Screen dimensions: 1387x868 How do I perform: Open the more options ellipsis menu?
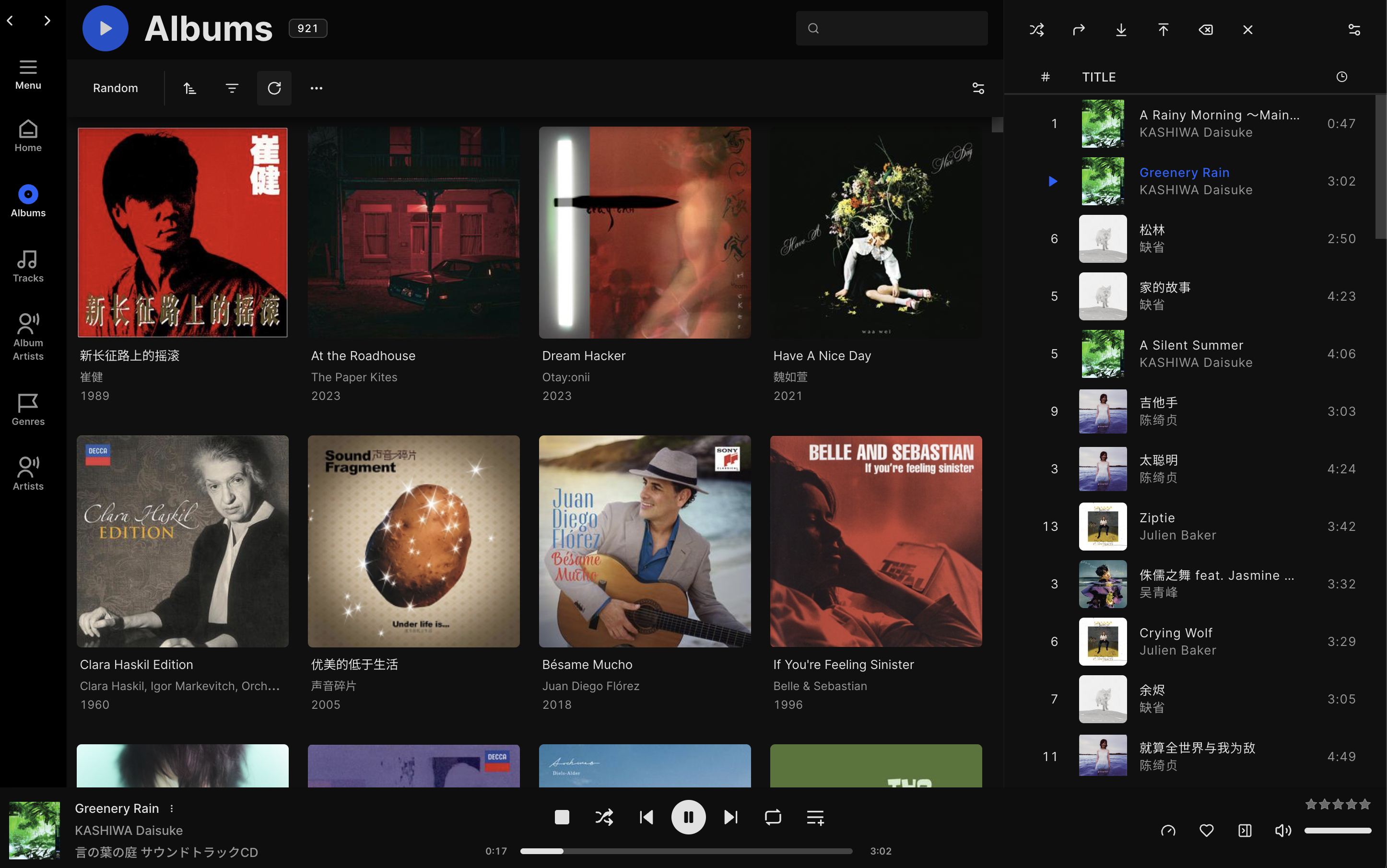tap(317, 88)
